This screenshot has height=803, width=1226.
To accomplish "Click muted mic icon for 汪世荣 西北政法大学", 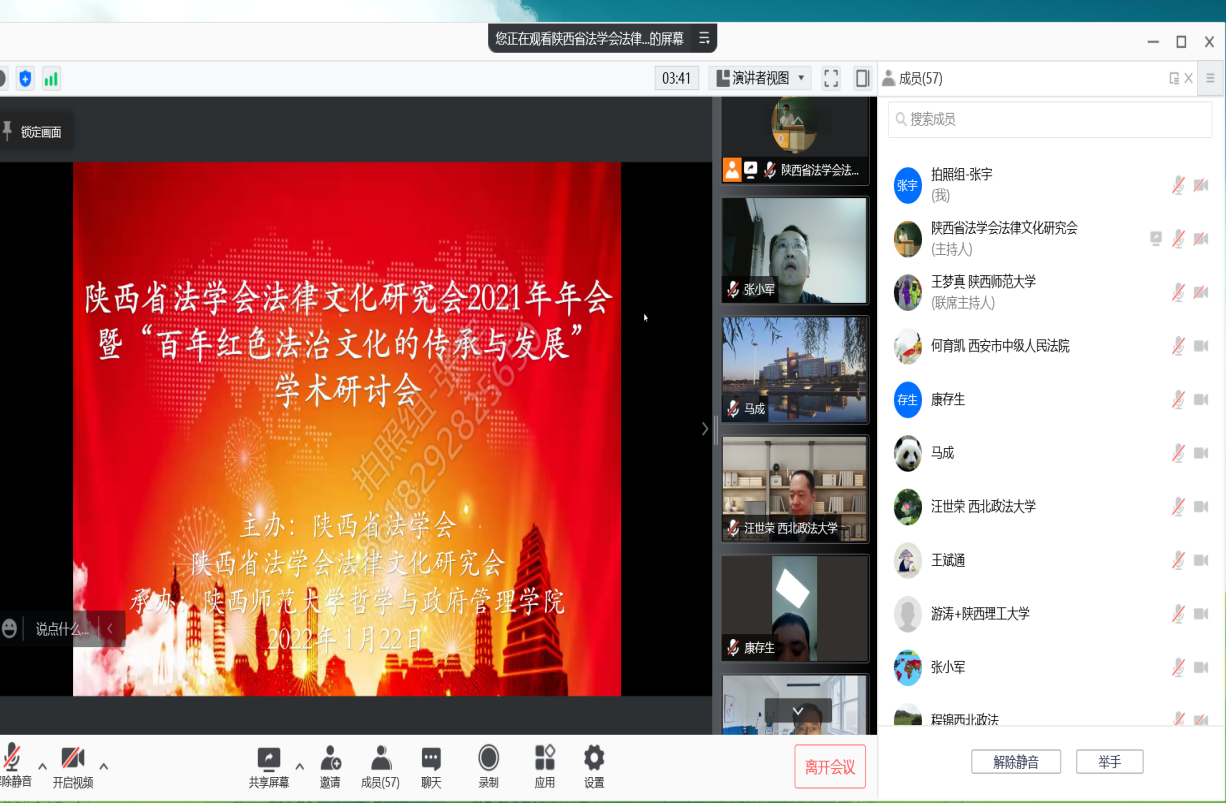I will (x=1179, y=506).
